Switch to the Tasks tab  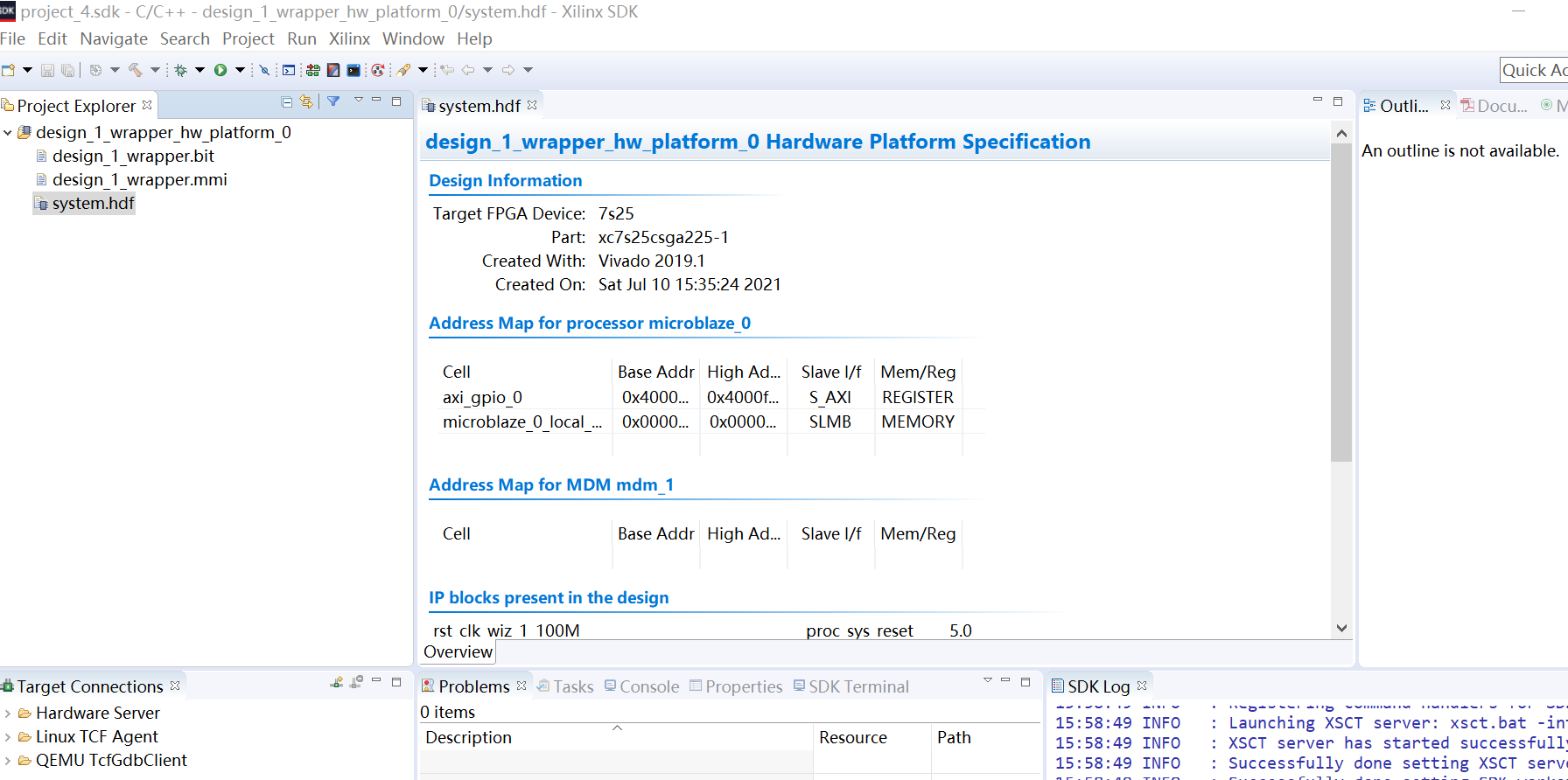tap(565, 686)
